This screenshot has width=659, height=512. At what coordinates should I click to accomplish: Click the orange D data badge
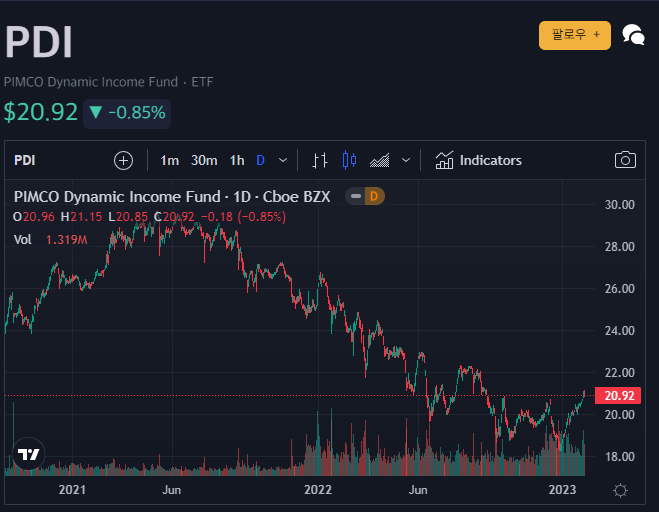(x=374, y=196)
